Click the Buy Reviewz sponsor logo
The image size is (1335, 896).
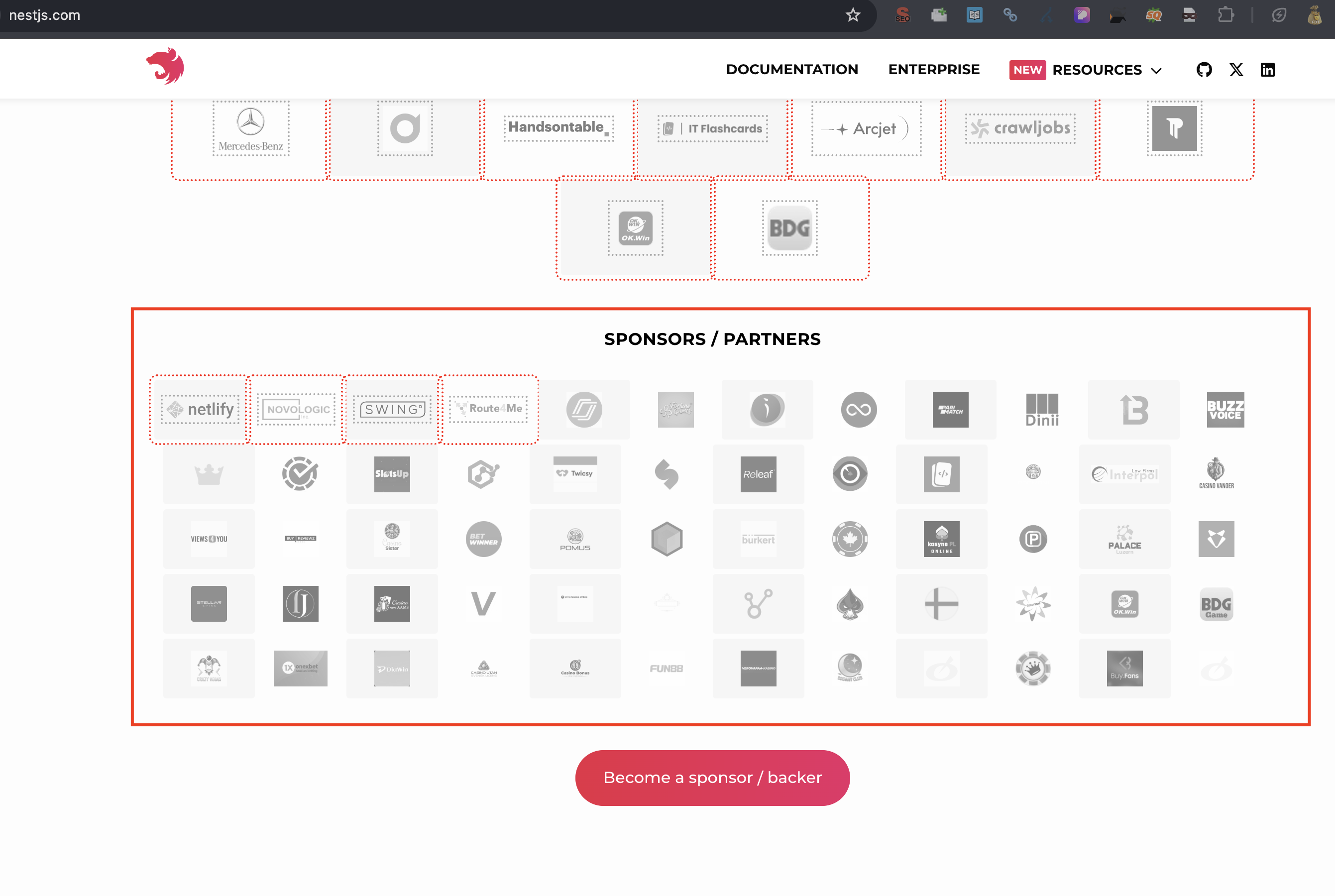point(301,538)
